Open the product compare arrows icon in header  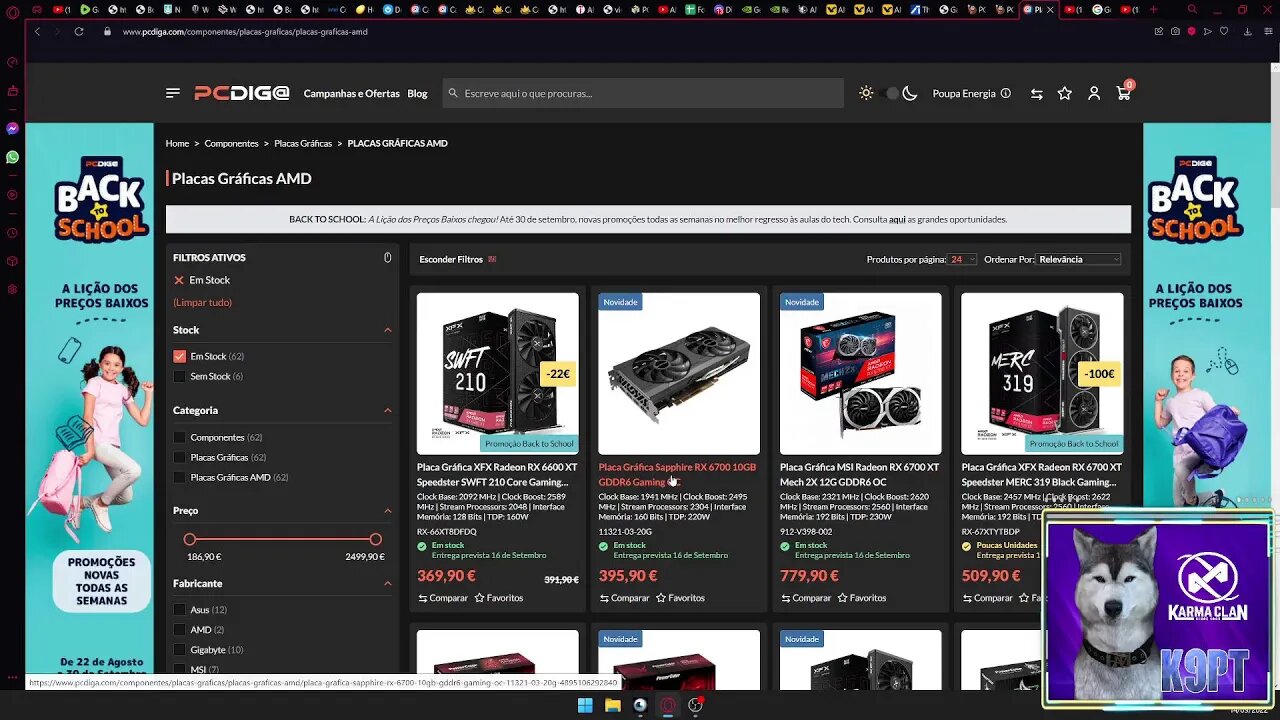[1037, 93]
